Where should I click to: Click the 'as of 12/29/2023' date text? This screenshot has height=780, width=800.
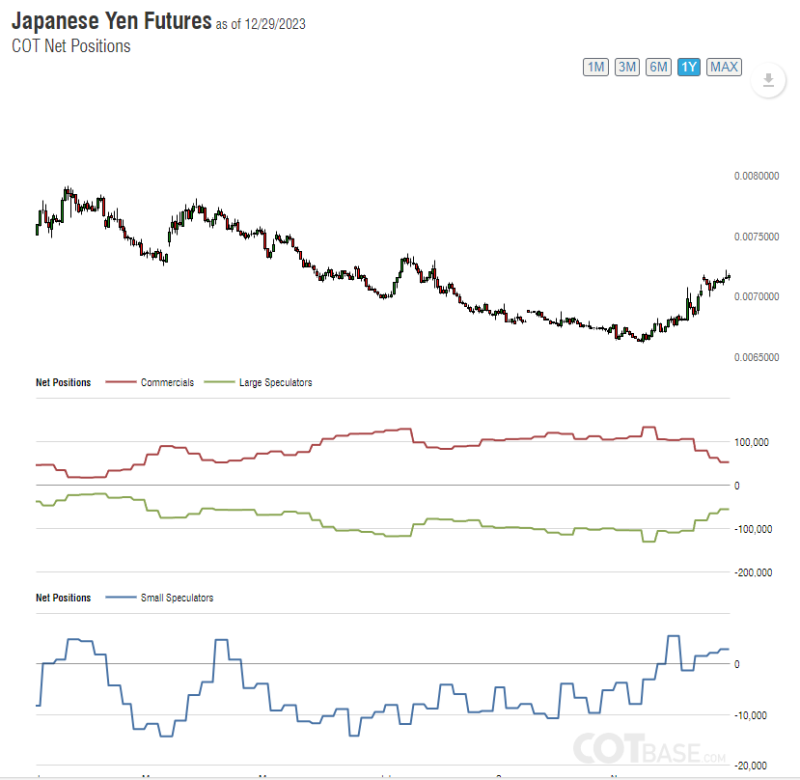[261, 24]
